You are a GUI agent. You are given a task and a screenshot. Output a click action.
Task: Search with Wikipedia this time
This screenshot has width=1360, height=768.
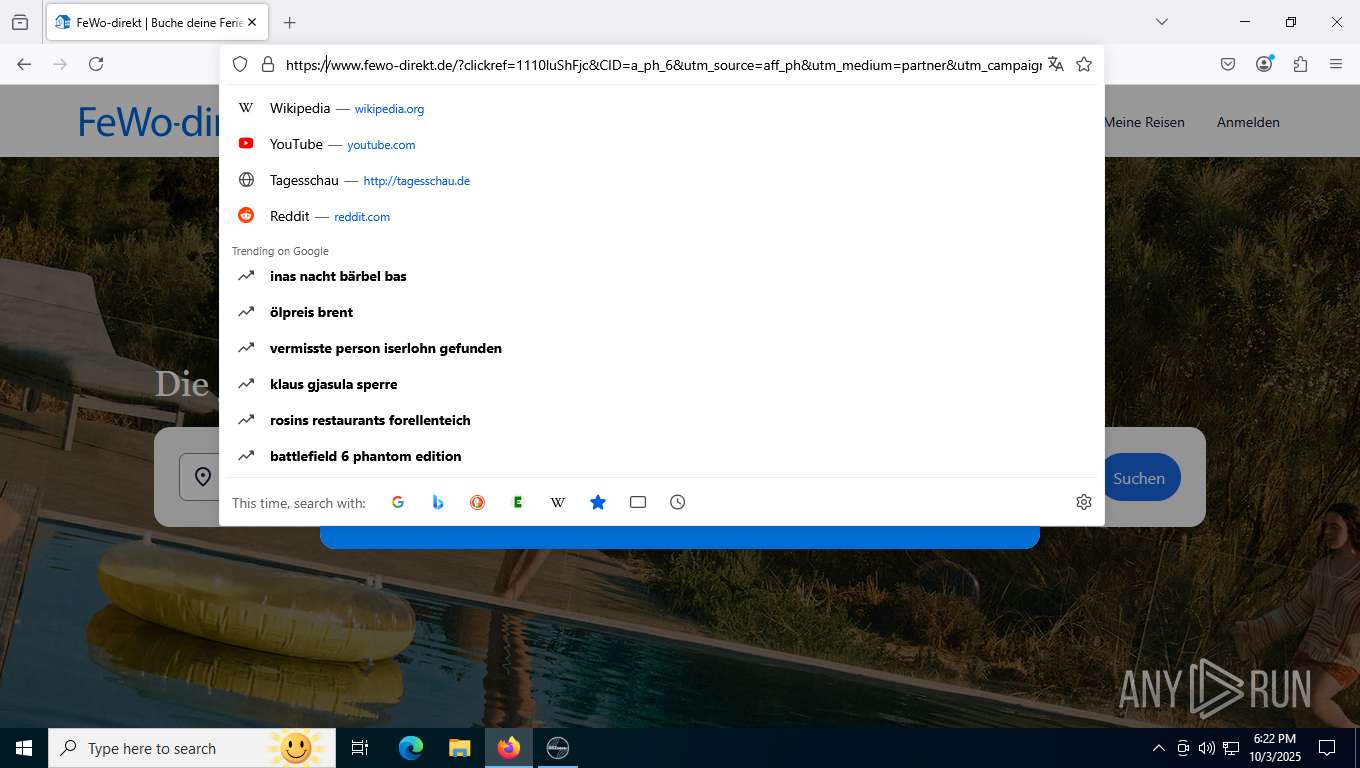tap(558, 502)
